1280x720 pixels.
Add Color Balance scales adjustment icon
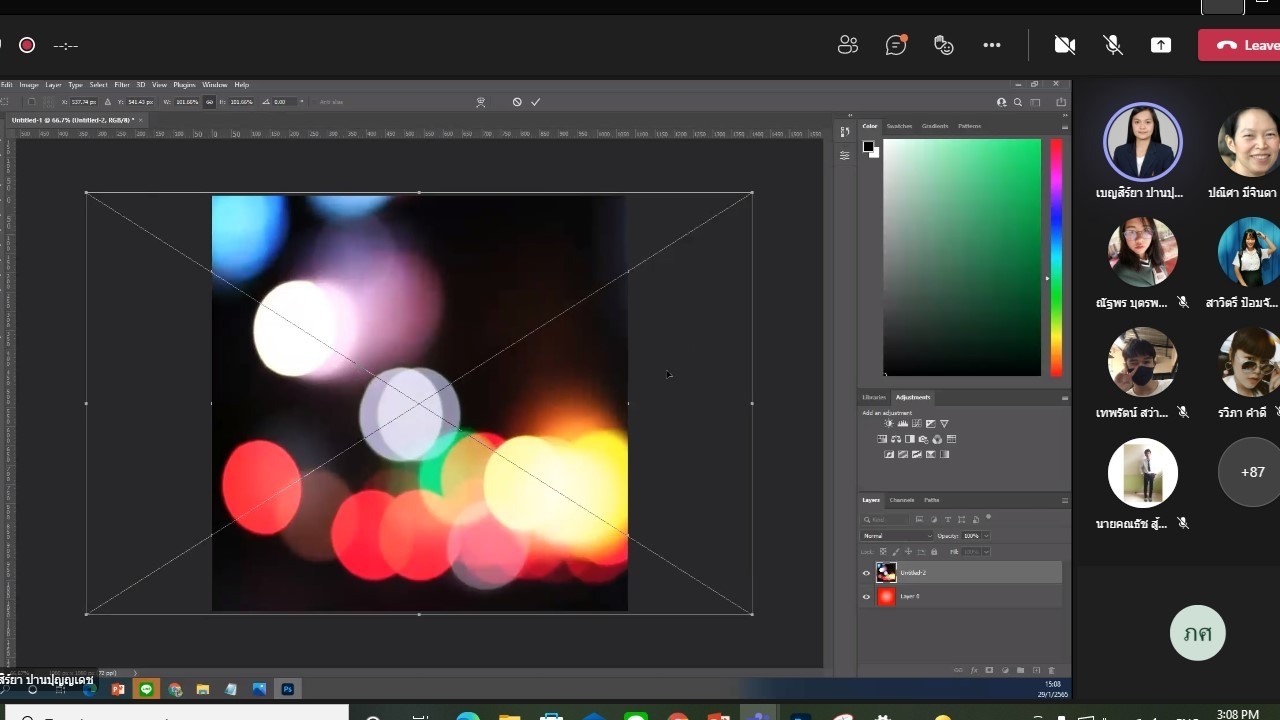[896, 439]
